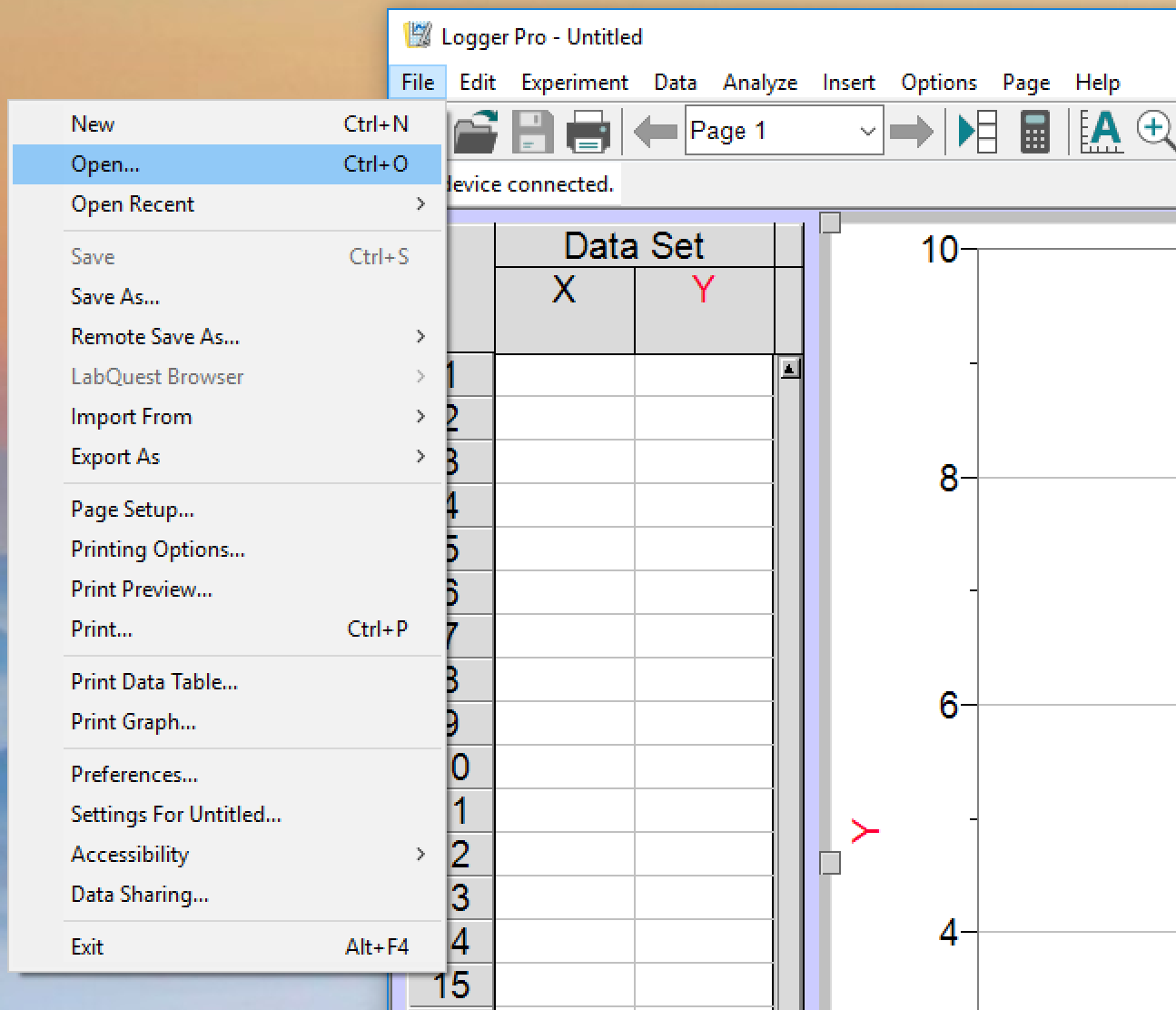The width and height of the screenshot is (1176, 1010).
Task: Click the 4 tick label on graph axis
Action: point(949,932)
